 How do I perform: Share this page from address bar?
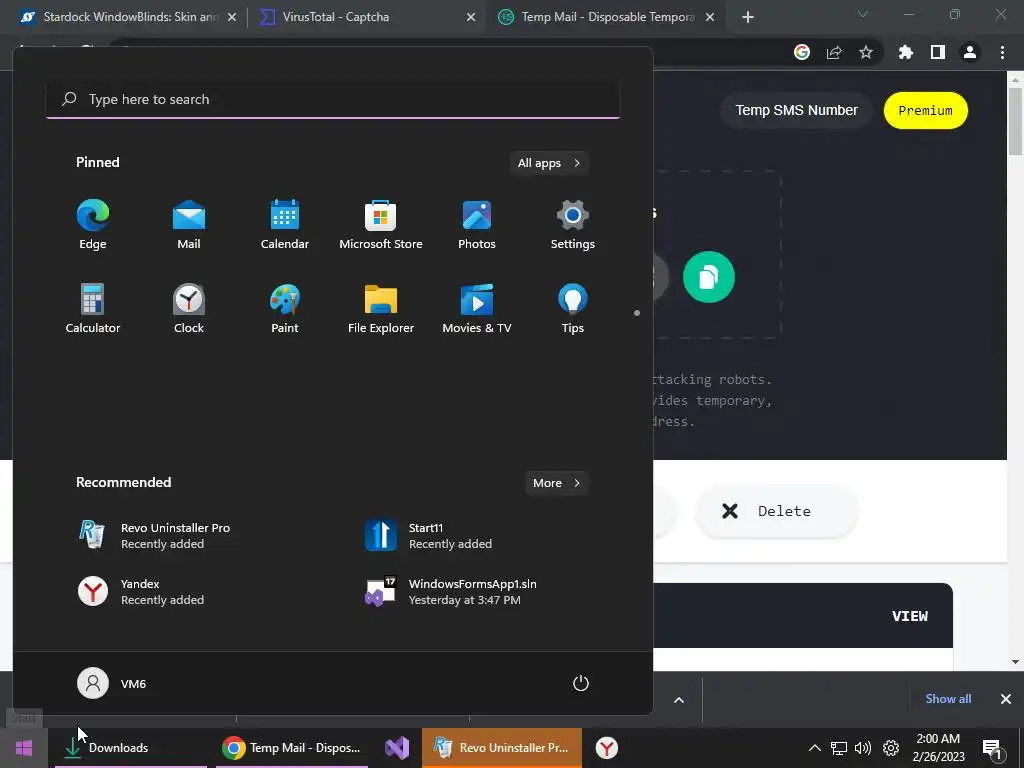[834, 52]
